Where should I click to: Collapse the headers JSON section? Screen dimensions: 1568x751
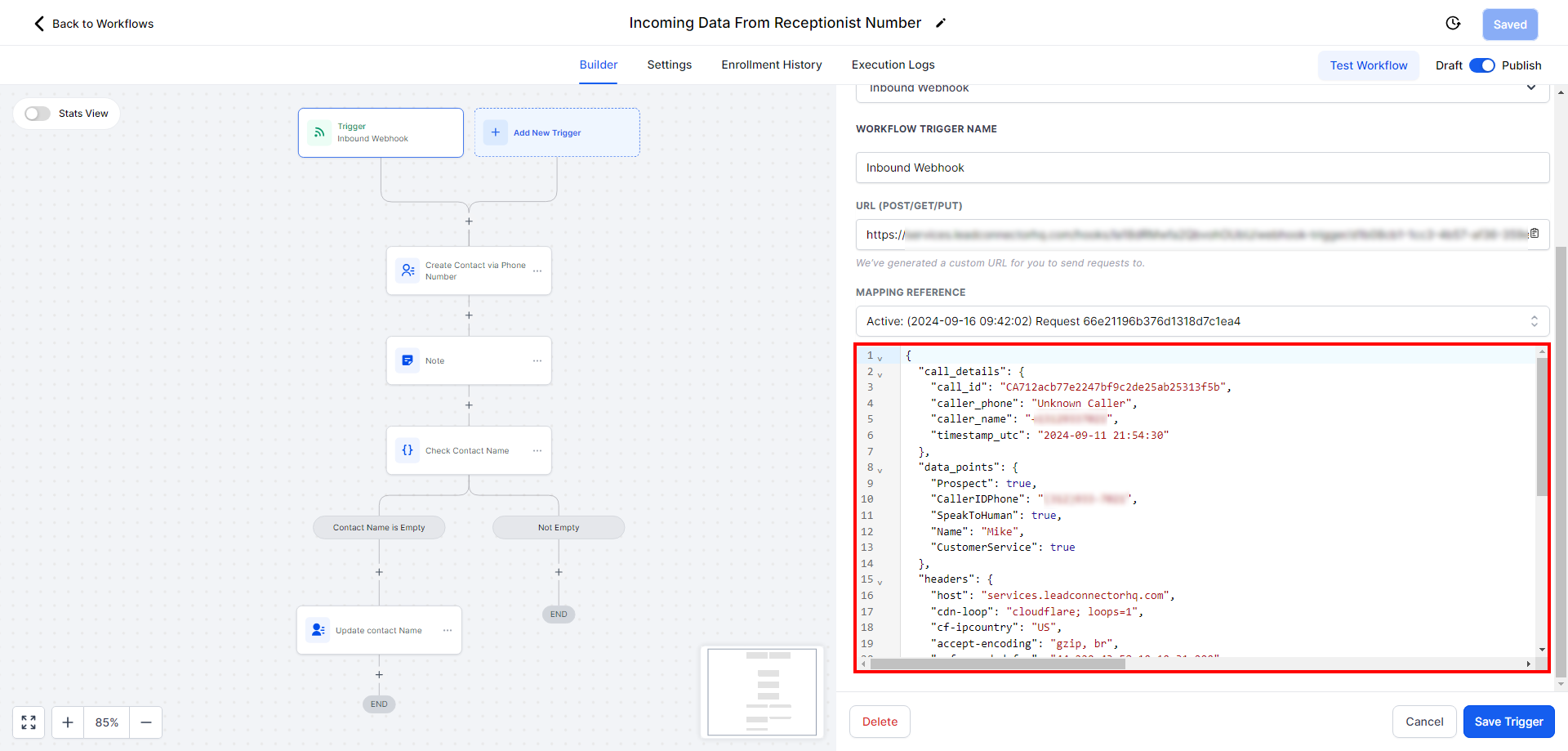880,582
